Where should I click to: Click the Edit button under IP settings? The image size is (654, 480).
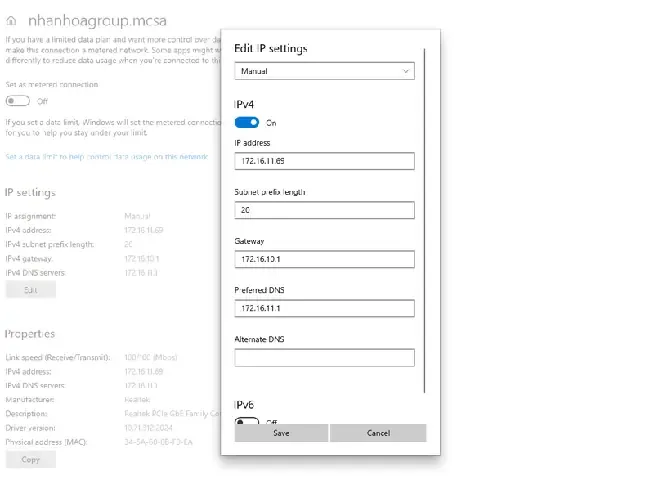tap(30, 289)
